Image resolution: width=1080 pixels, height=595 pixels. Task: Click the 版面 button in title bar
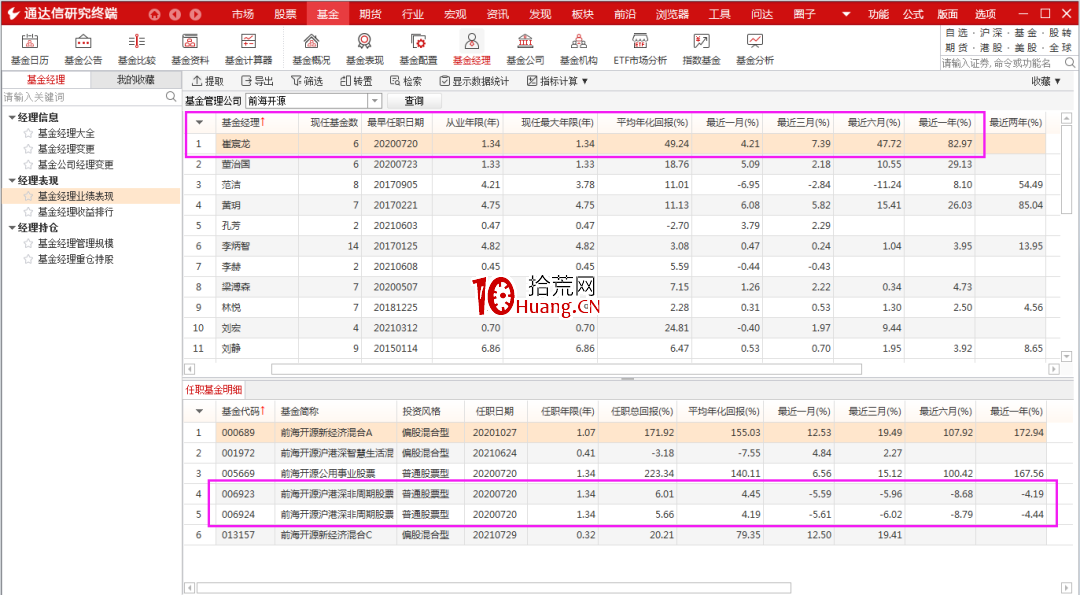tap(948, 14)
